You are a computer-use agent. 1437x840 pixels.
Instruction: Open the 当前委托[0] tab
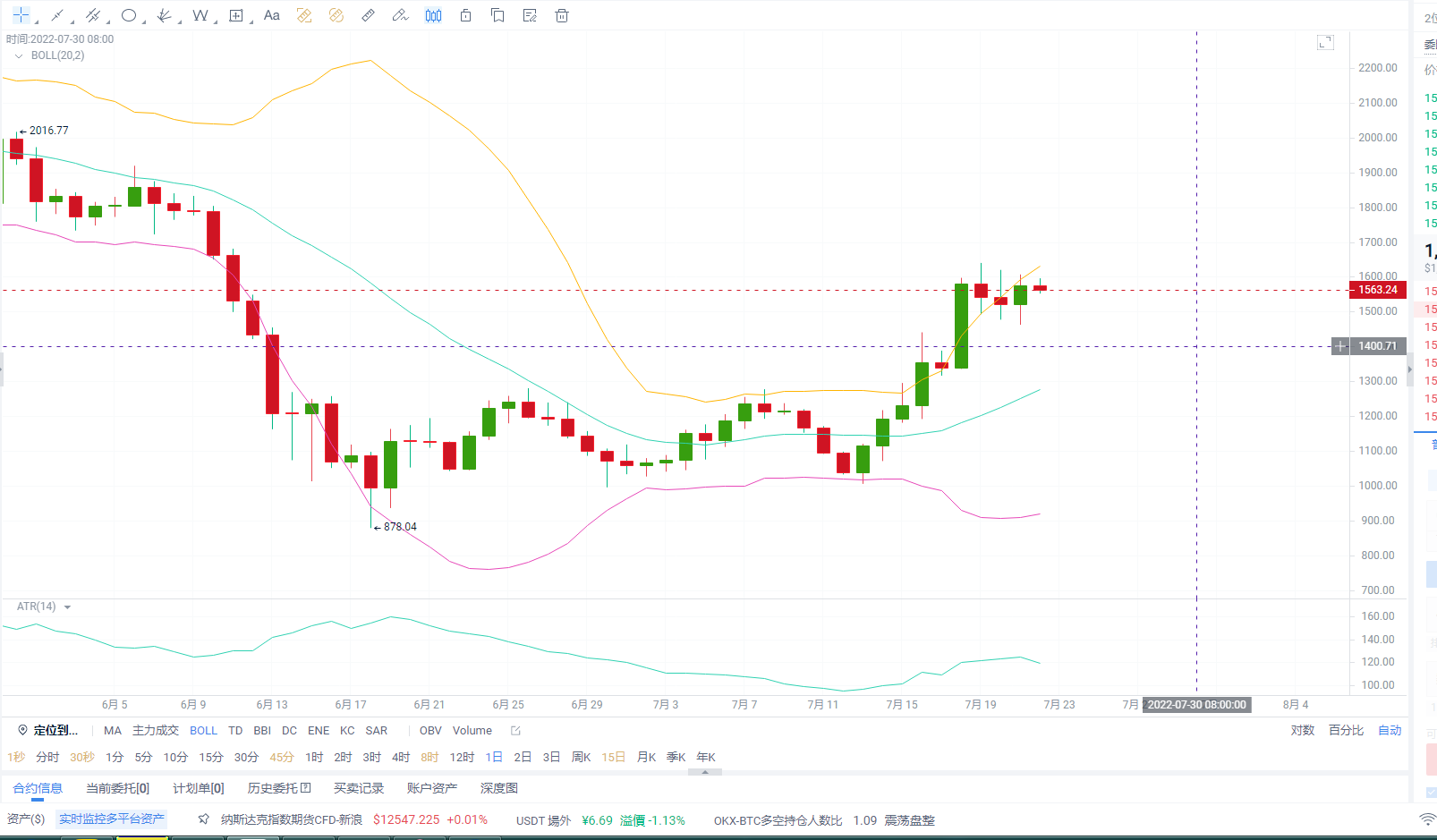(x=117, y=788)
